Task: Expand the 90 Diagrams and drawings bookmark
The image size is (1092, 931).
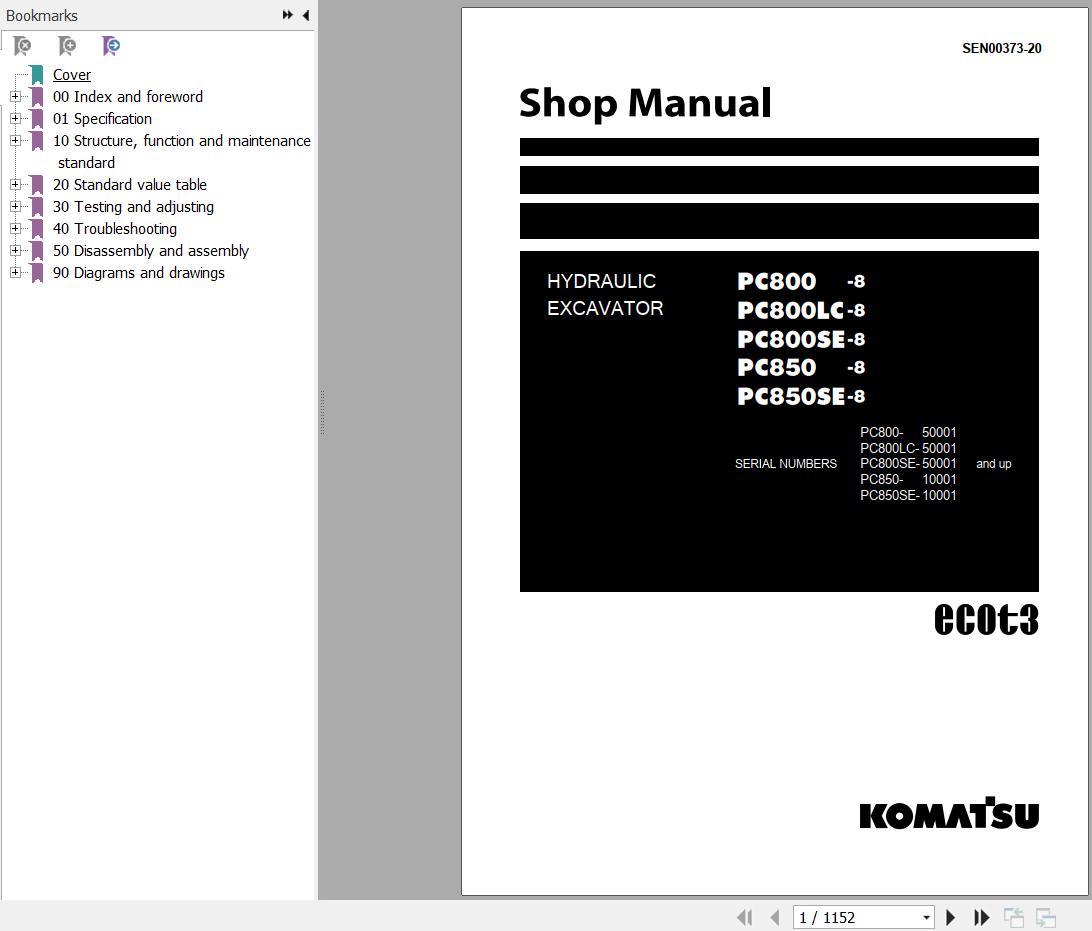Action: point(15,272)
